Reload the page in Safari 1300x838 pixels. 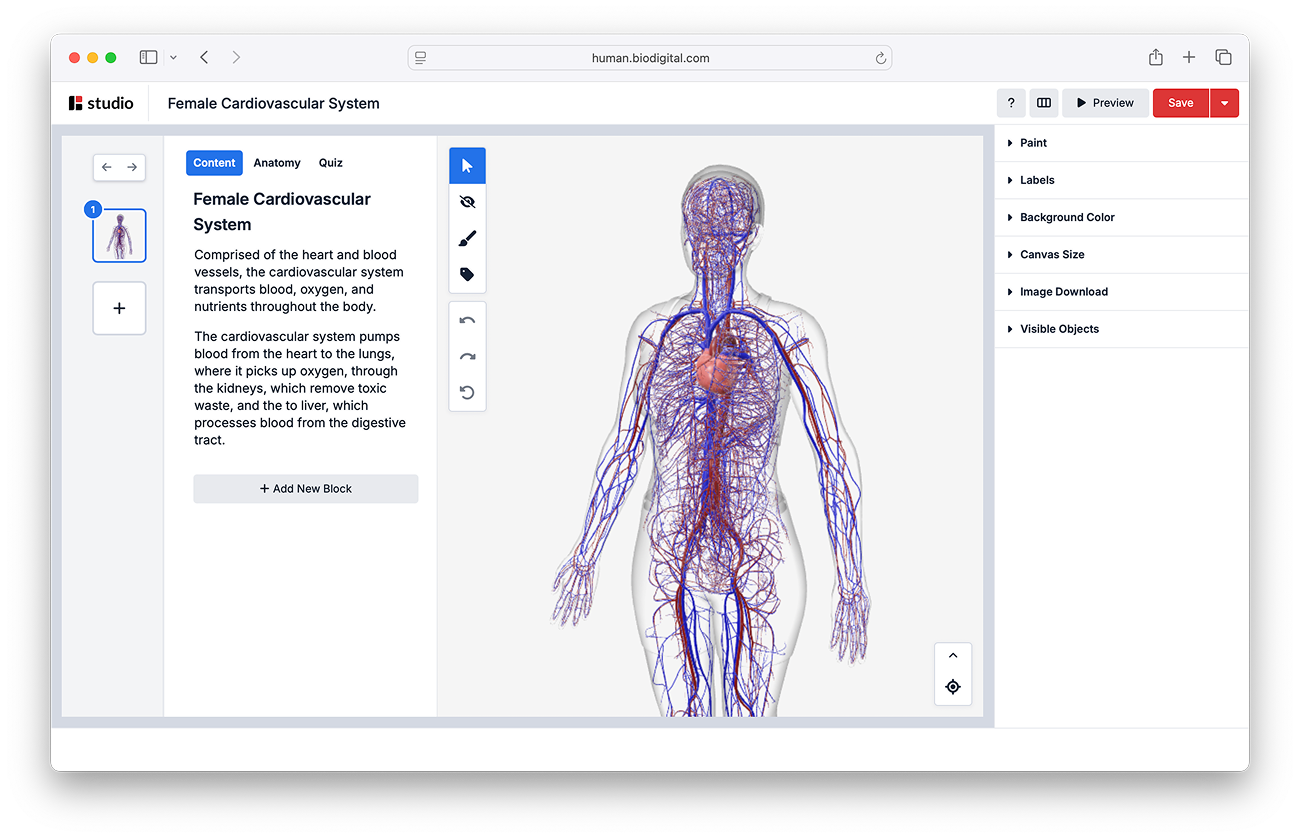tap(881, 58)
